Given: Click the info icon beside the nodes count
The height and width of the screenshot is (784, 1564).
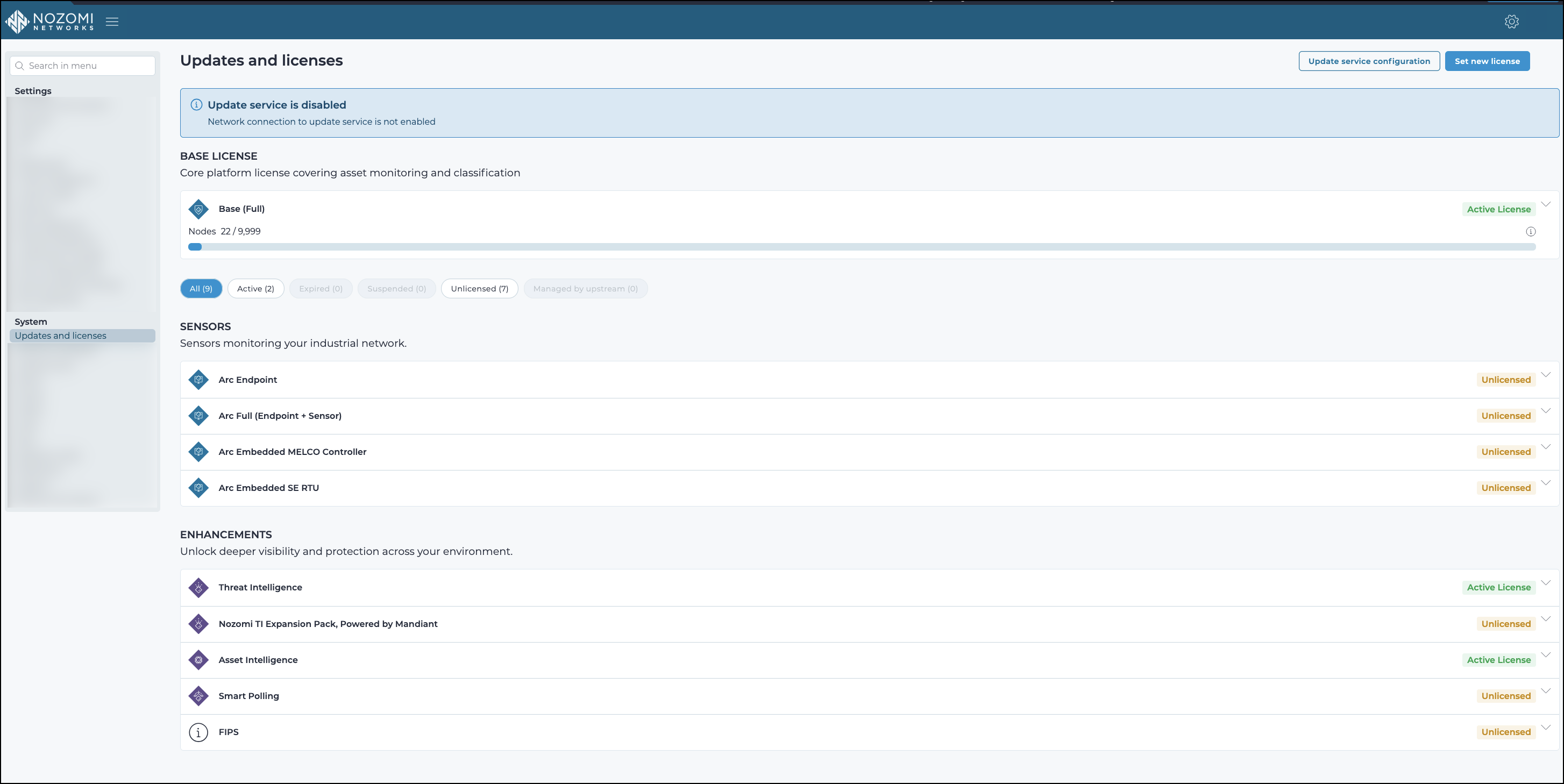Looking at the screenshot, I should pyautogui.click(x=1531, y=232).
